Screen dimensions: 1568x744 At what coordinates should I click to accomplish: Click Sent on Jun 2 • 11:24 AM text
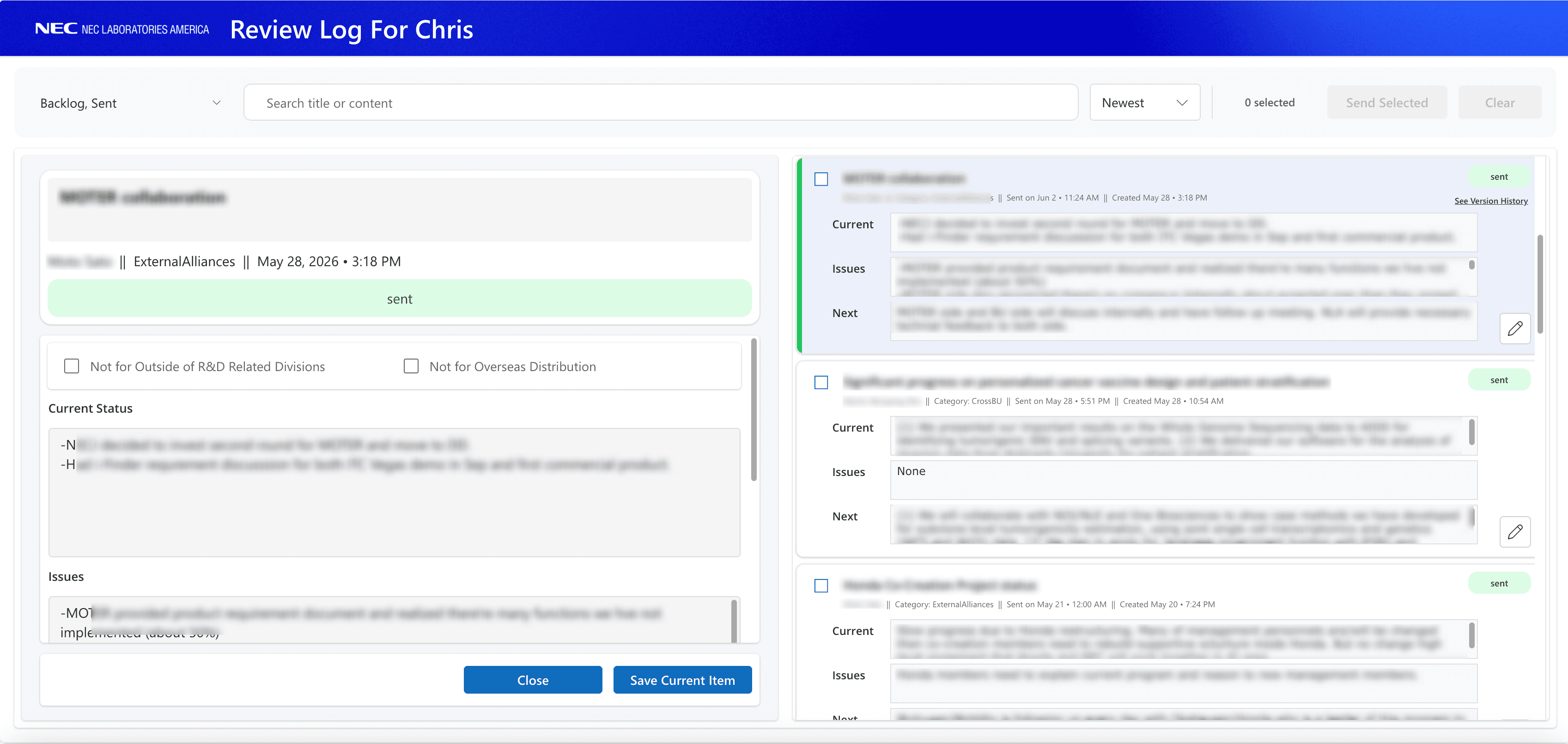point(1052,197)
